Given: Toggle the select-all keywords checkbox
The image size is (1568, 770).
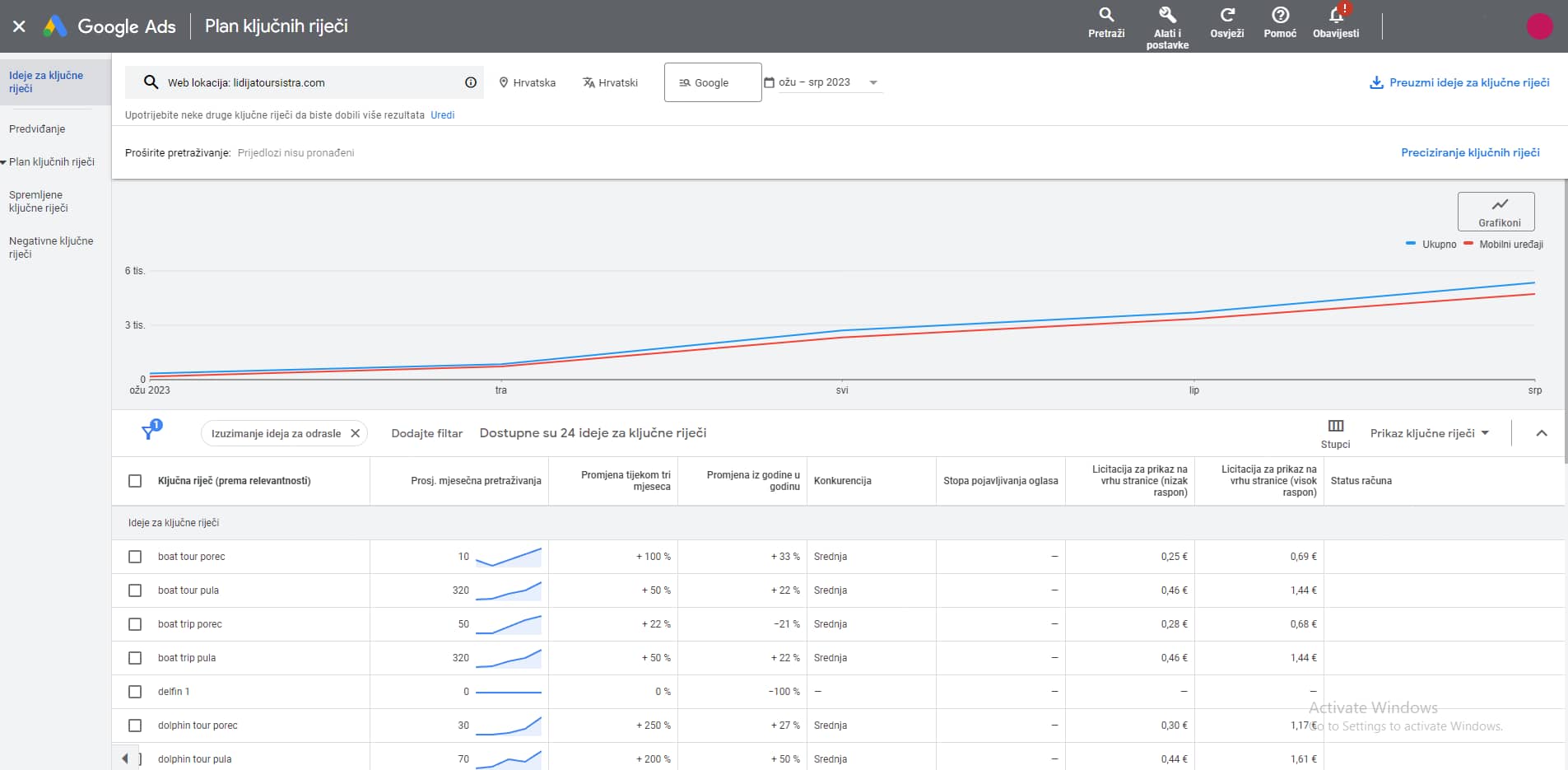Looking at the screenshot, I should click(135, 481).
